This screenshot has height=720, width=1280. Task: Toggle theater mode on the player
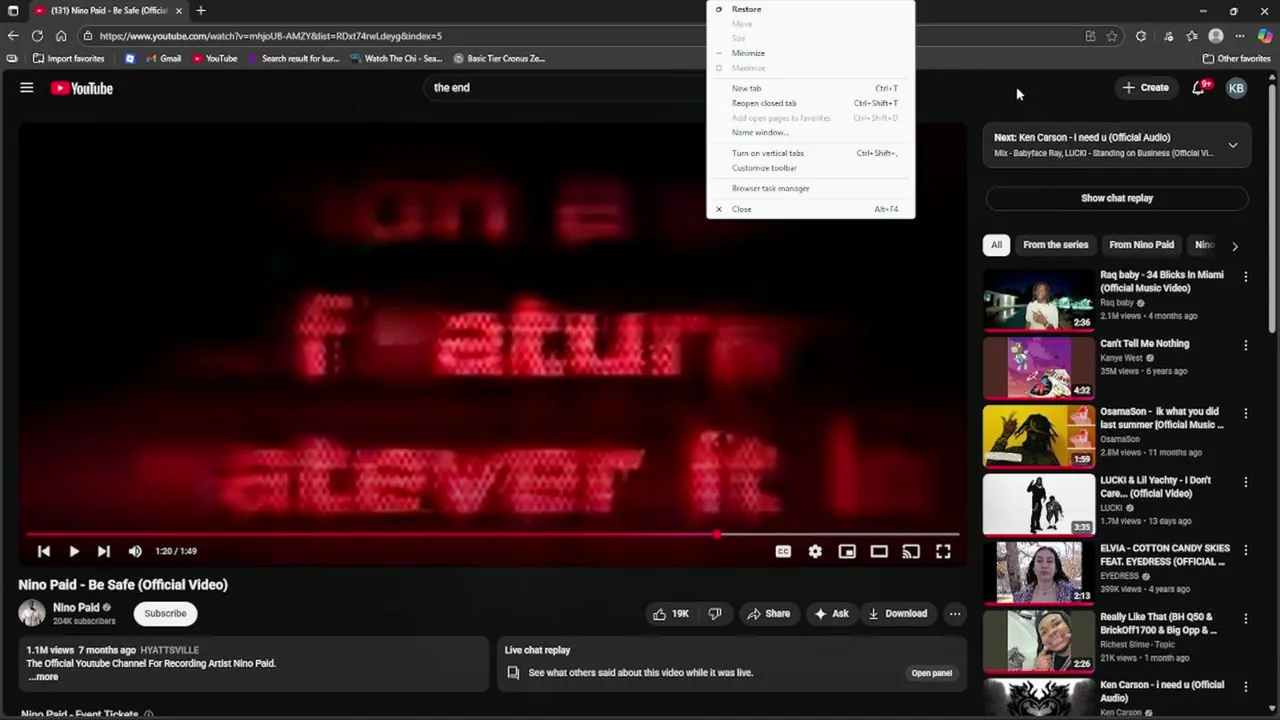click(x=879, y=551)
